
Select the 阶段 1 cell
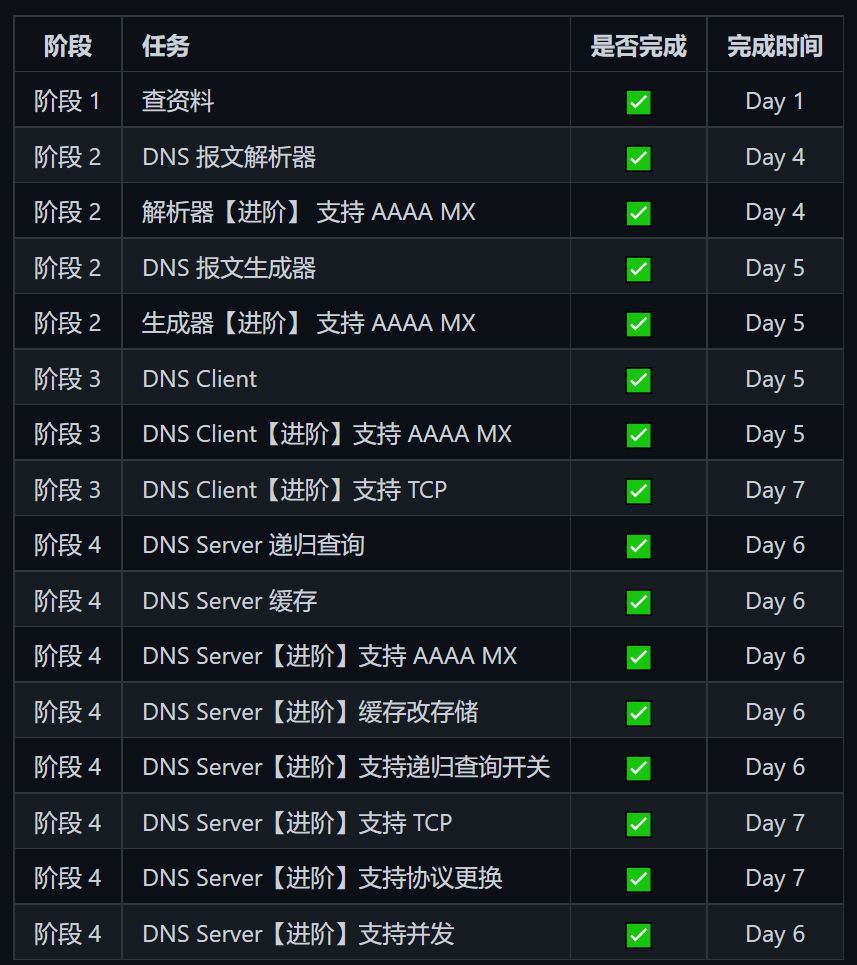pos(68,100)
